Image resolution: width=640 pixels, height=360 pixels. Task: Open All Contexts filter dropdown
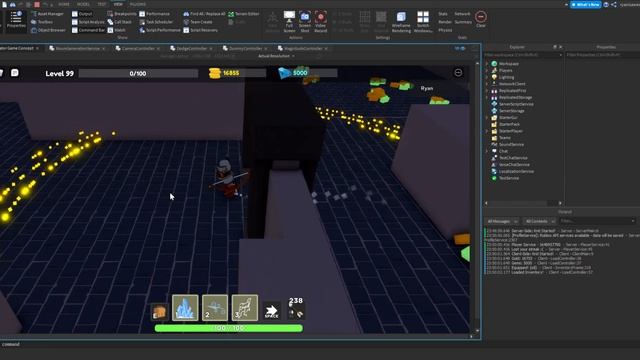[x=539, y=221]
